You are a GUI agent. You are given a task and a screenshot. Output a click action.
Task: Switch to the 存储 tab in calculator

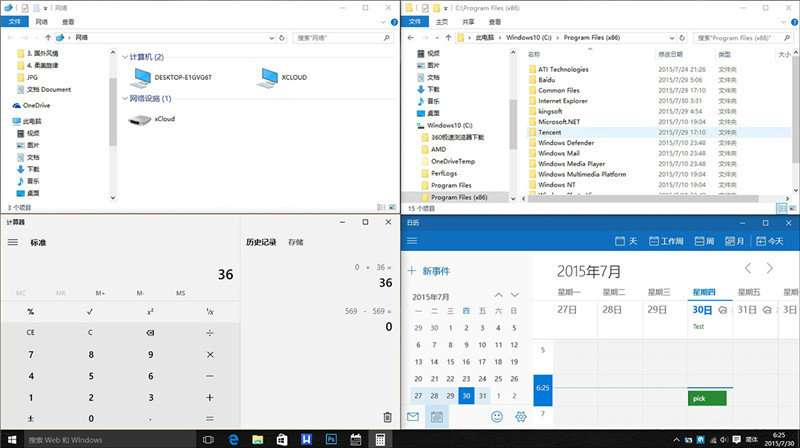[x=296, y=242]
